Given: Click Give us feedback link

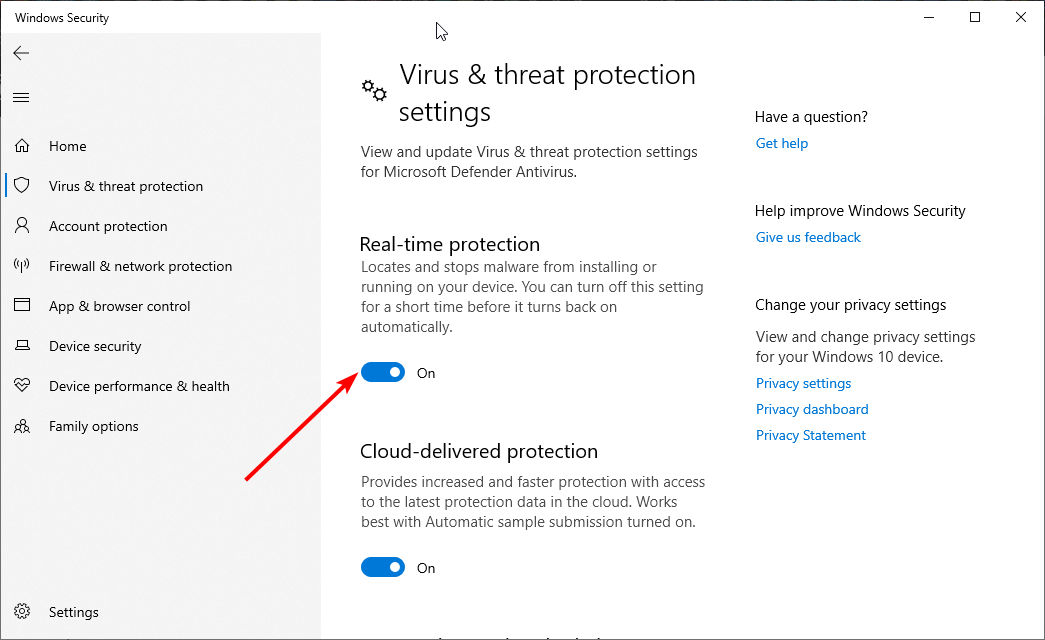Looking at the screenshot, I should 808,237.
